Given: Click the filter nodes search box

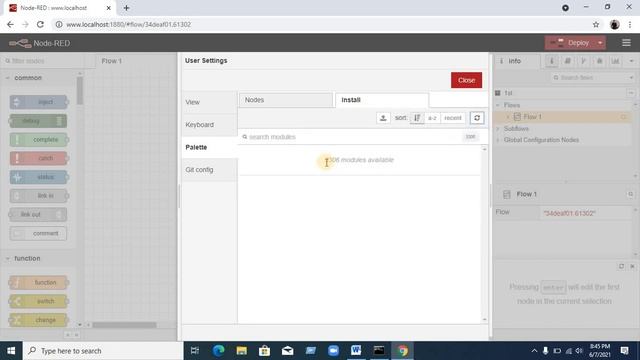Looking at the screenshot, I should (42, 61).
